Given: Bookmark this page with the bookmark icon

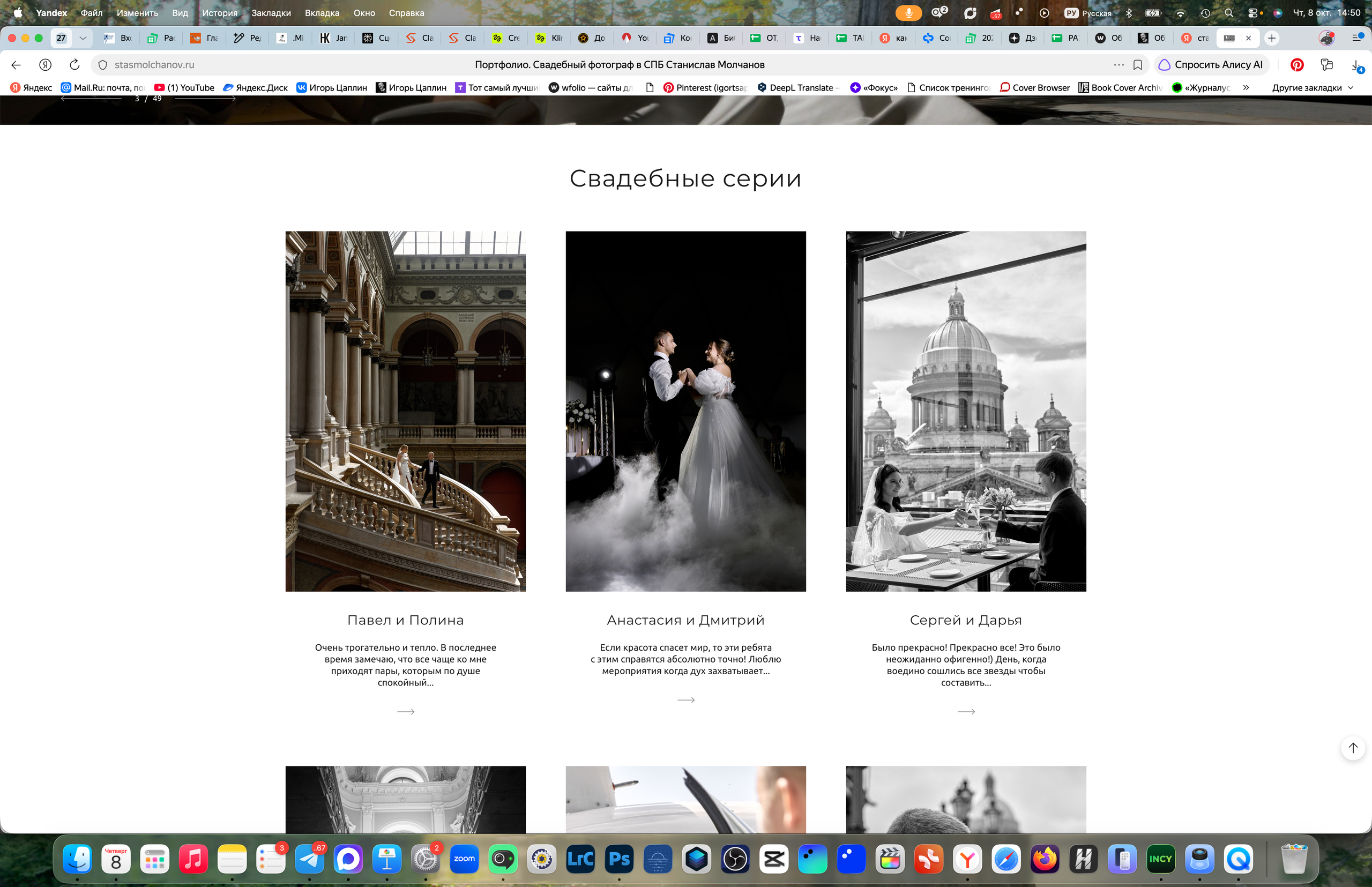Looking at the screenshot, I should 1138,65.
